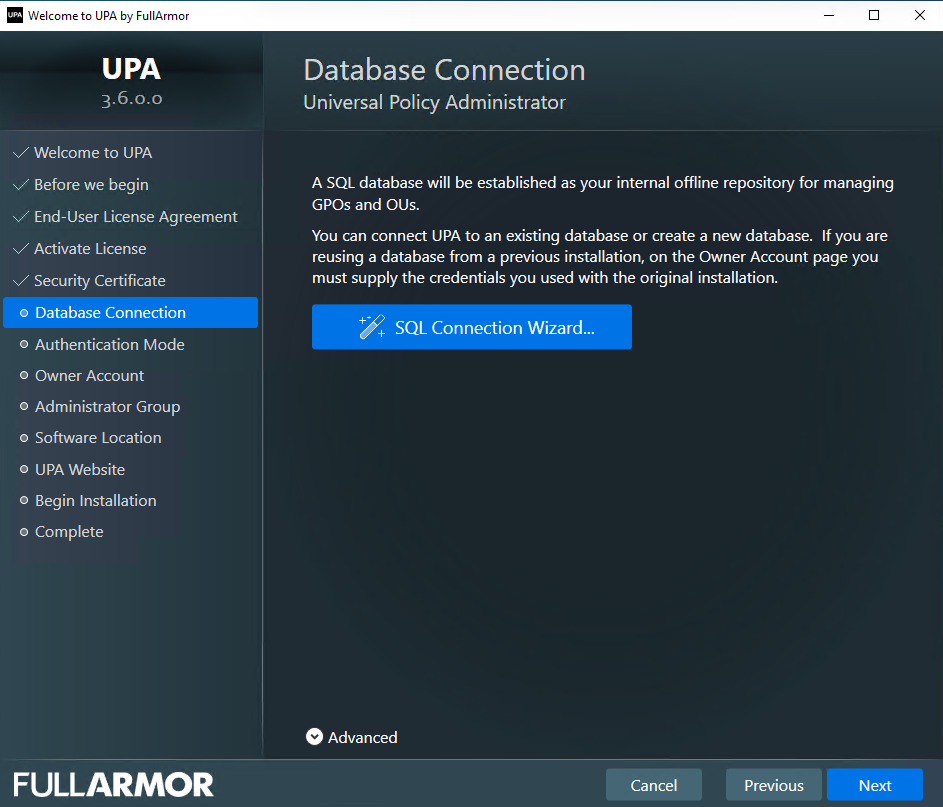Click the magic wand icon on wizard button
The width and height of the screenshot is (943, 807).
372,327
